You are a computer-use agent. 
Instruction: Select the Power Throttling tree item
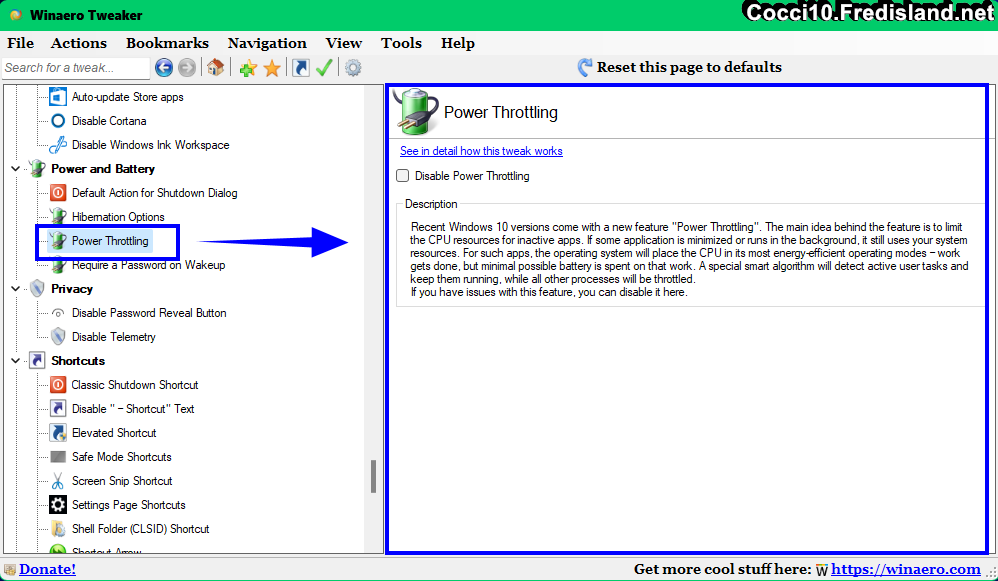pos(110,241)
